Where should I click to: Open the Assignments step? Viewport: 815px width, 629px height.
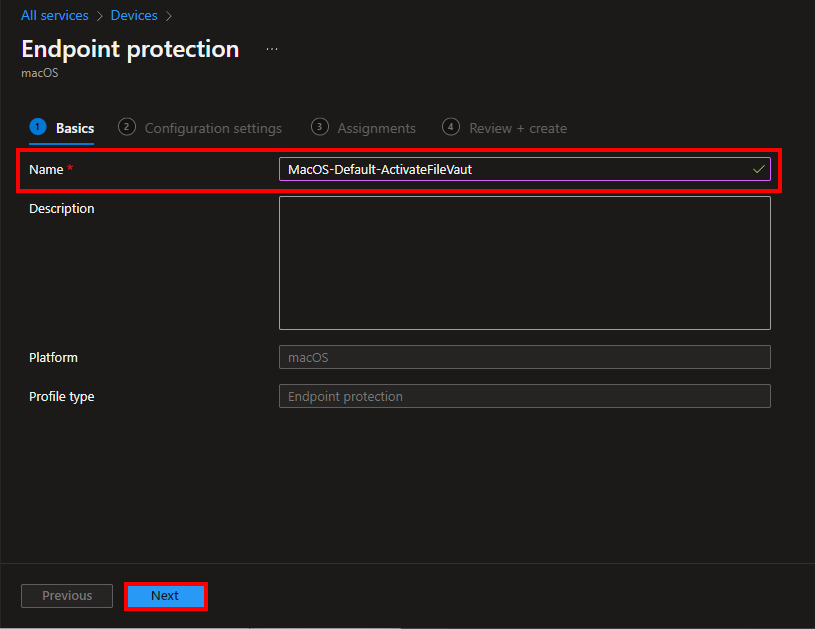pyautogui.click(x=377, y=127)
